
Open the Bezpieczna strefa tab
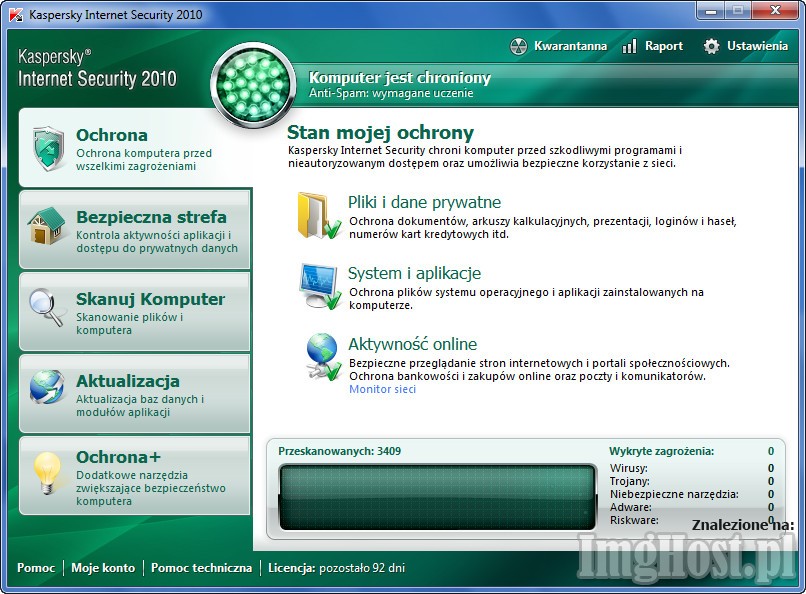tap(135, 229)
